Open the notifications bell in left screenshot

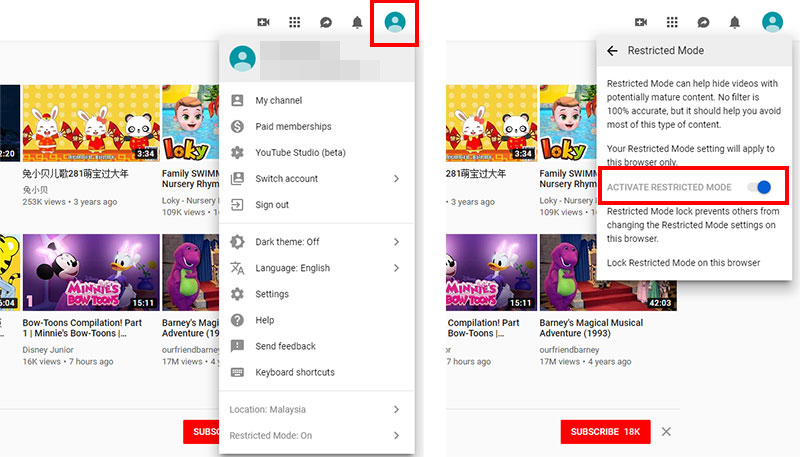tap(357, 22)
